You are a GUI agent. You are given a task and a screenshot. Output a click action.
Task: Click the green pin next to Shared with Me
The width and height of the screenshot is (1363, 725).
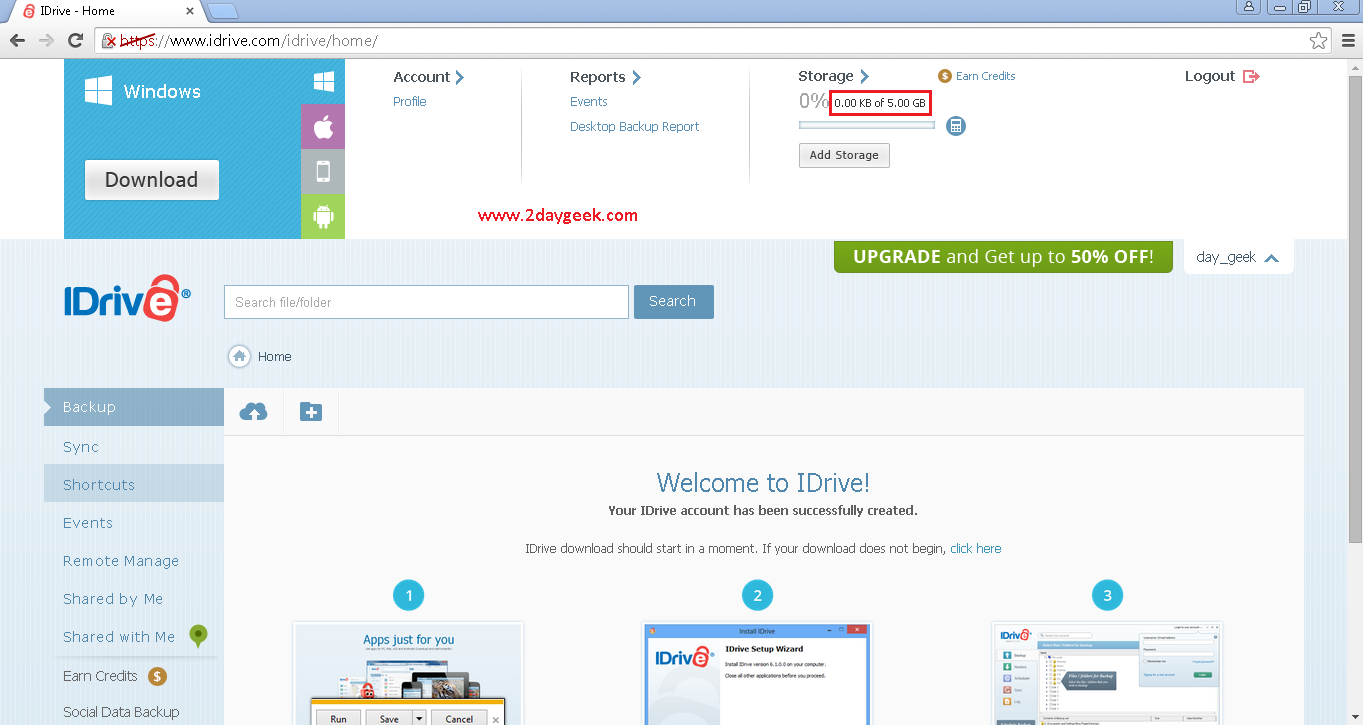pyautogui.click(x=198, y=636)
